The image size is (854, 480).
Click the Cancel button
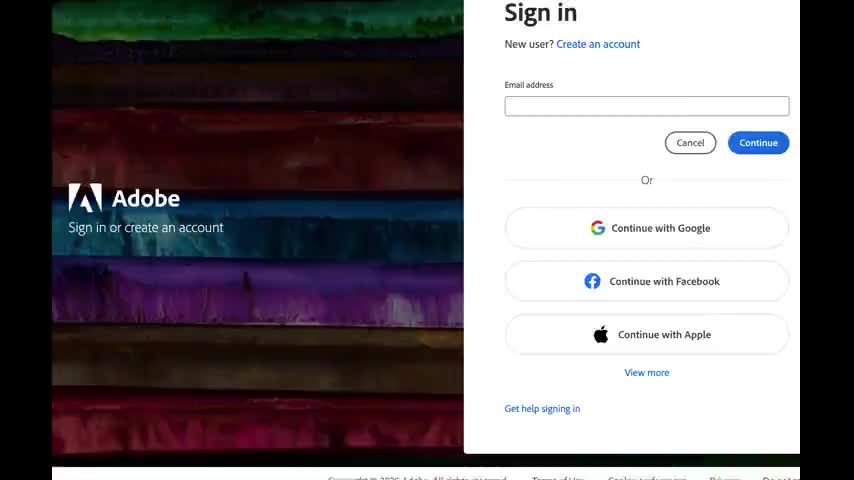690,143
